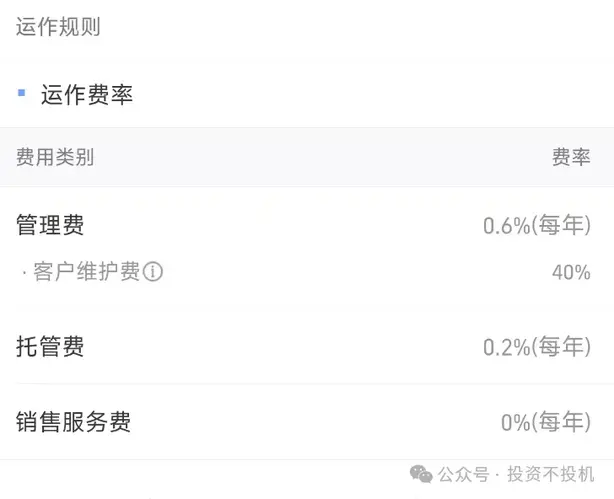Viewport: 614px width, 499px height.
Task: Open the 运作规则 section header
Action: pyautogui.click(x=58, y=27)
